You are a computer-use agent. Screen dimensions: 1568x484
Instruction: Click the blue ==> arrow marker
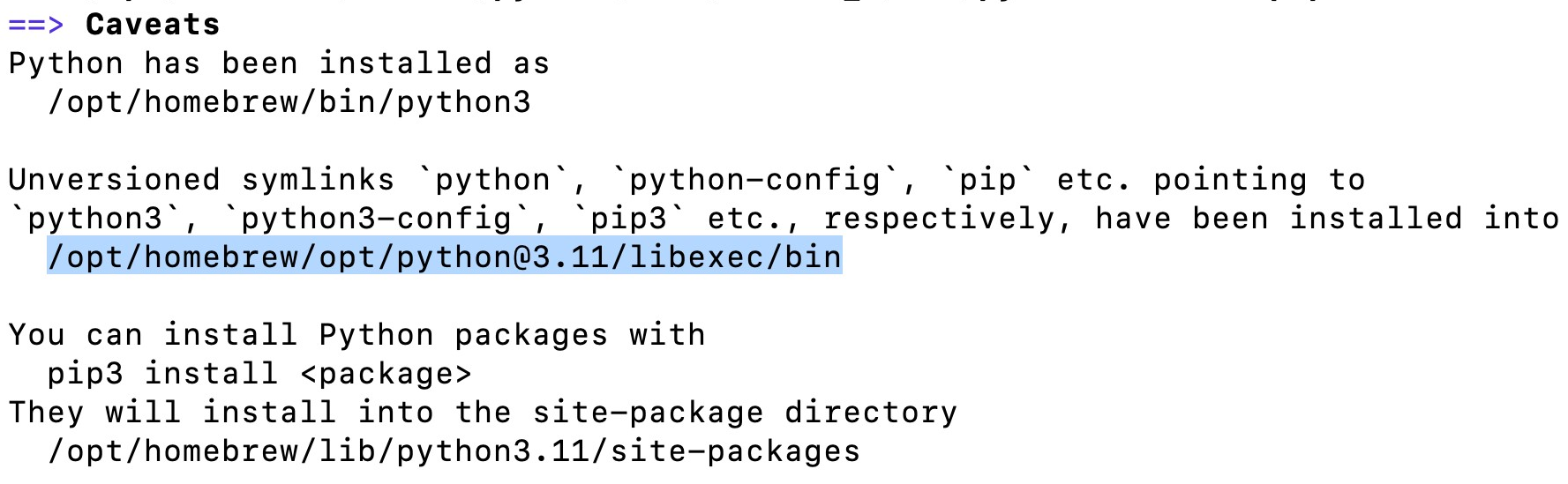(x=35, y=25)
